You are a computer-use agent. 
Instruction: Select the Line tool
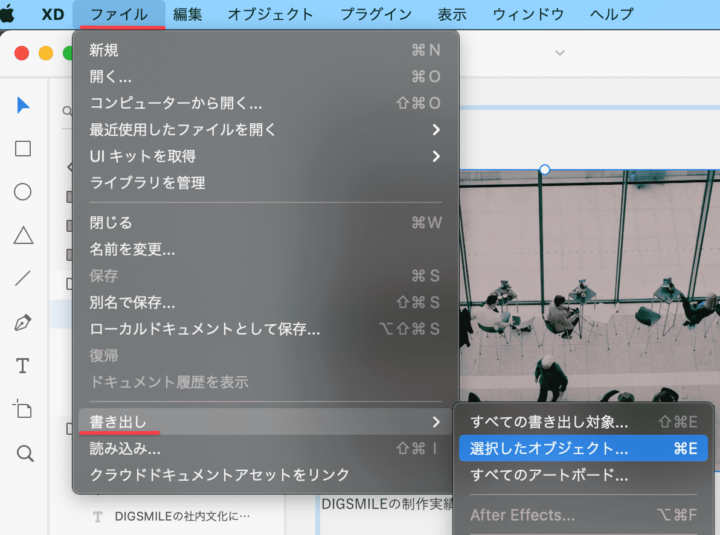click(22, 278)
